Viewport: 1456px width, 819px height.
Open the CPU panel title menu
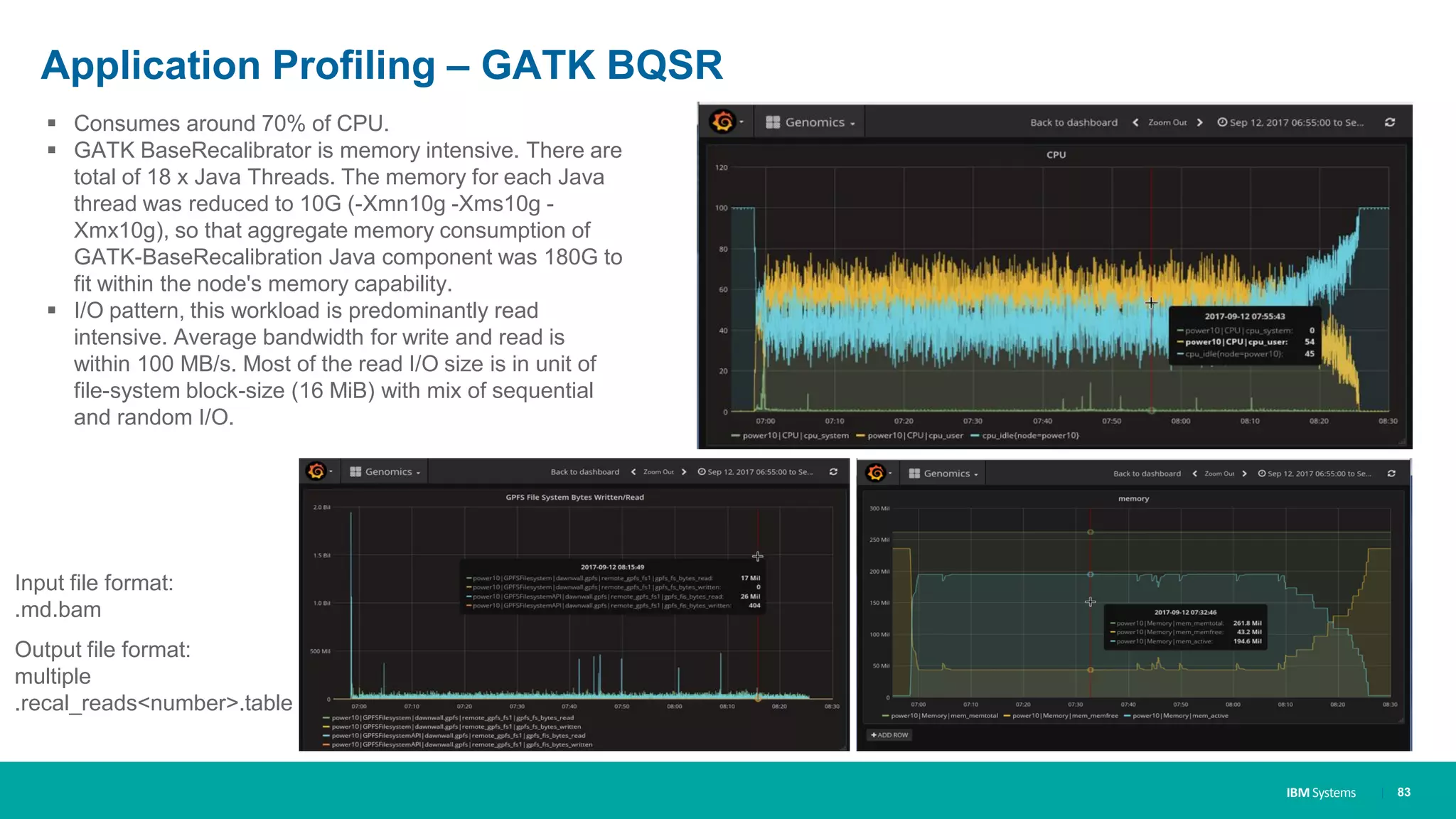tap(1056, 154)
